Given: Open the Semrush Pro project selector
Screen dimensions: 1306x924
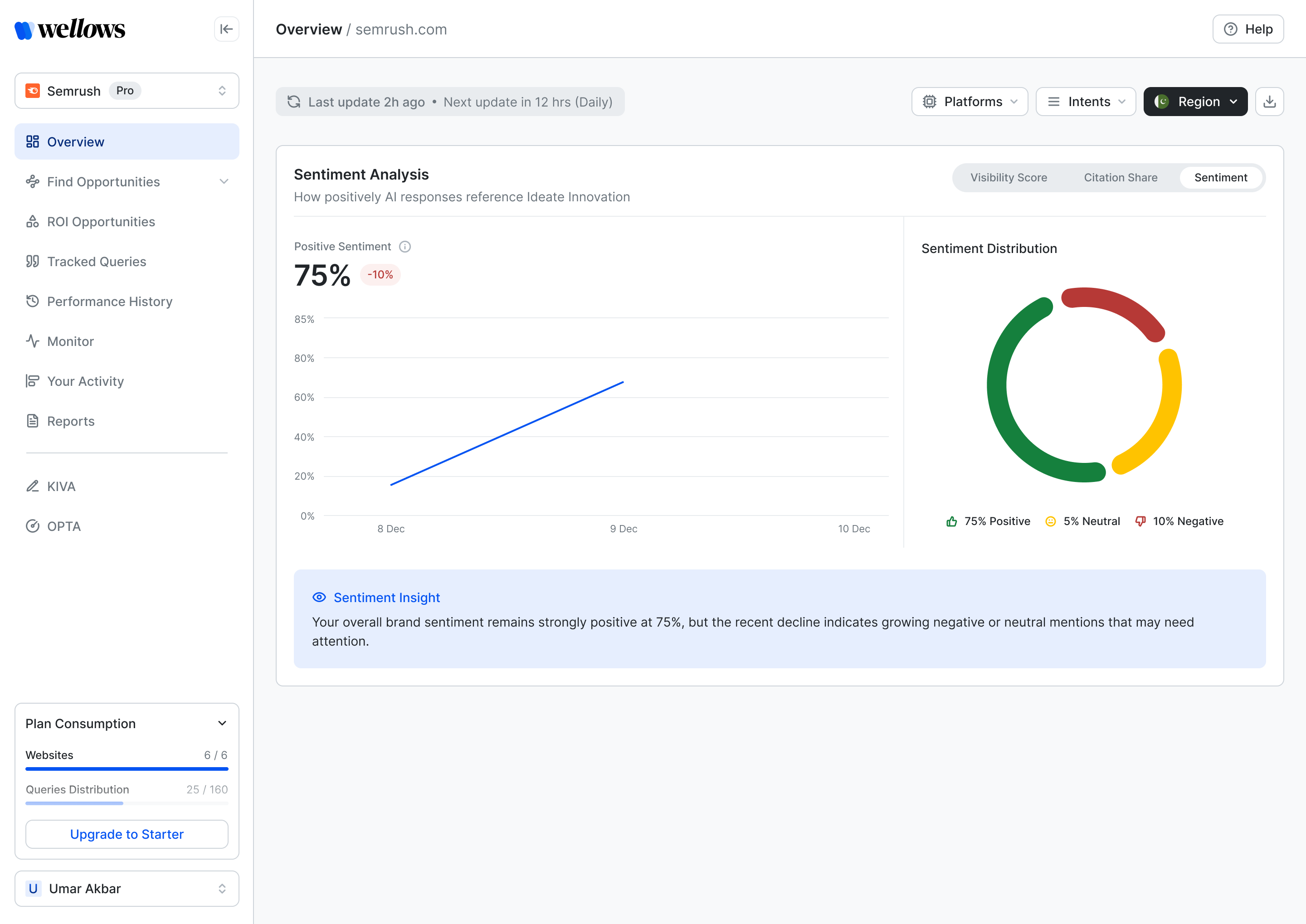Looking at the screenshot, I should pos(127,91).
